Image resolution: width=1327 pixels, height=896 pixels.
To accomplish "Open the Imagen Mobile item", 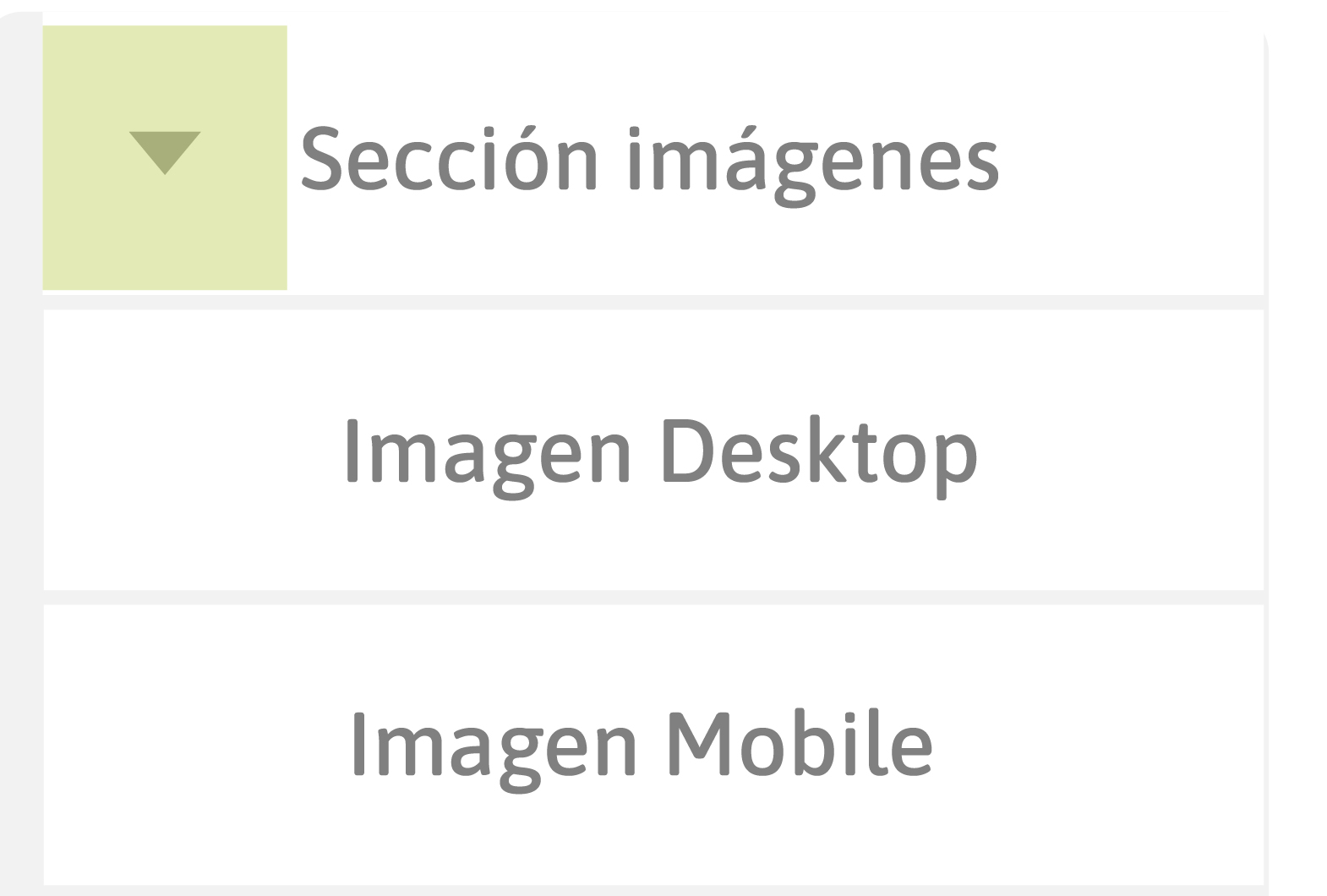I will pos(642,744).
